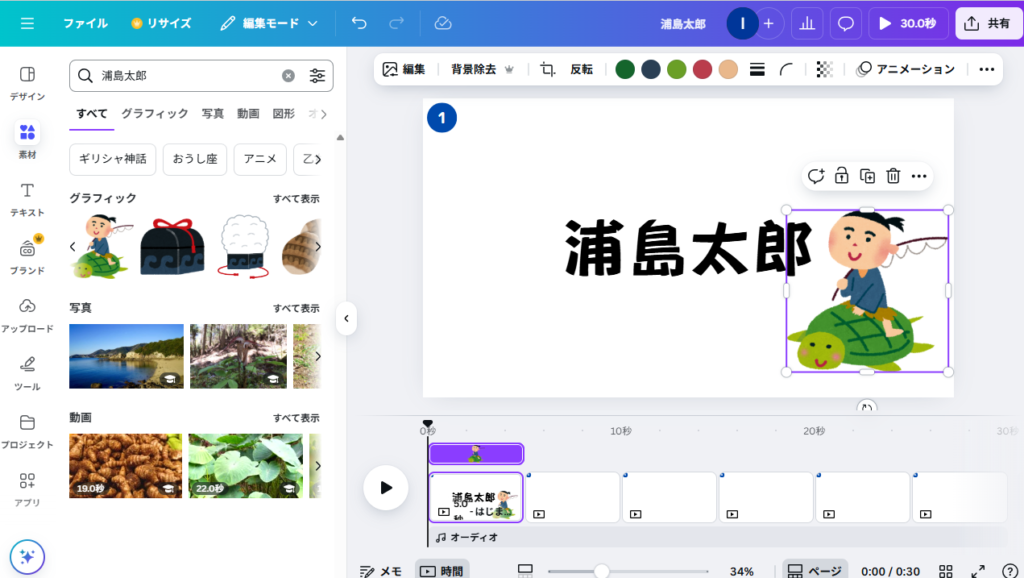Screen dimensions: 1024x578
Task: Open the ファイル menu
Action: (x=85, y=24)
